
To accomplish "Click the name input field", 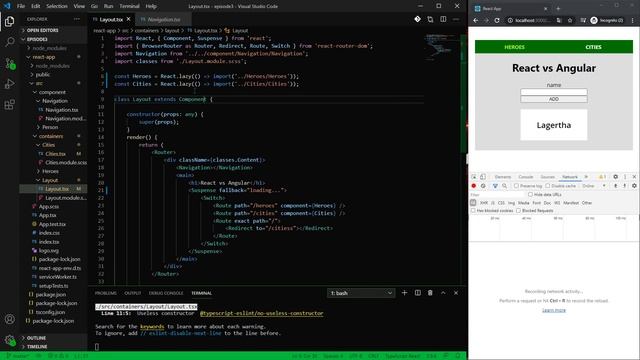I will coord(554,92).
